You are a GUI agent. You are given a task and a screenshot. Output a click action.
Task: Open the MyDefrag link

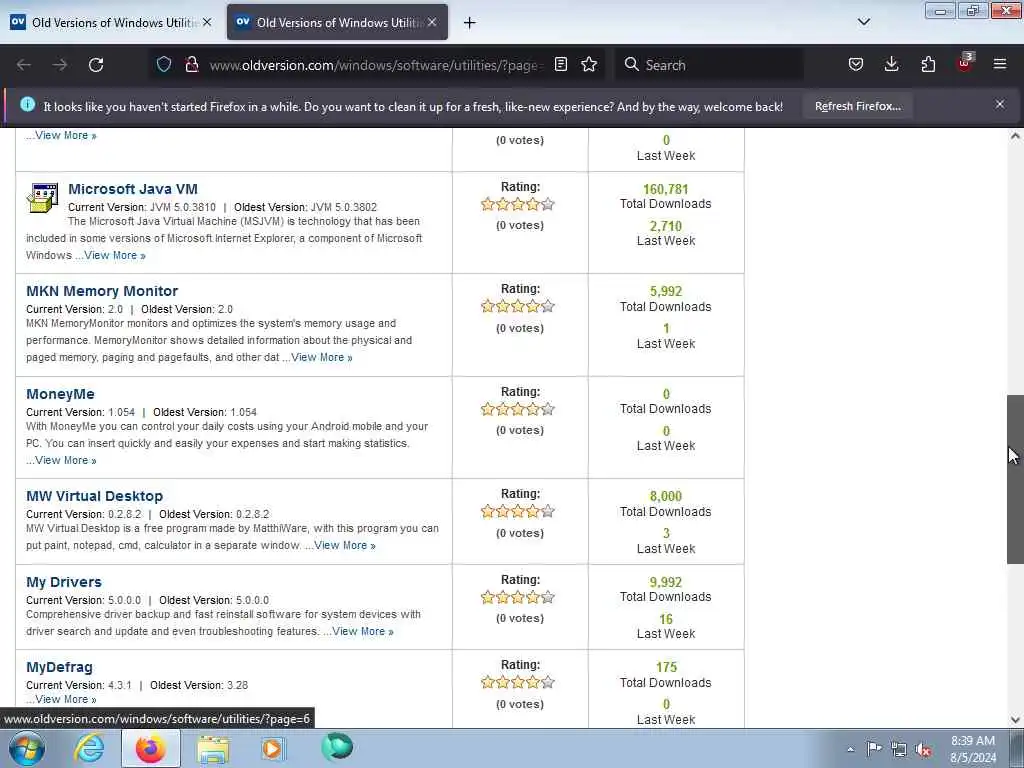click(x=59, y=667)
